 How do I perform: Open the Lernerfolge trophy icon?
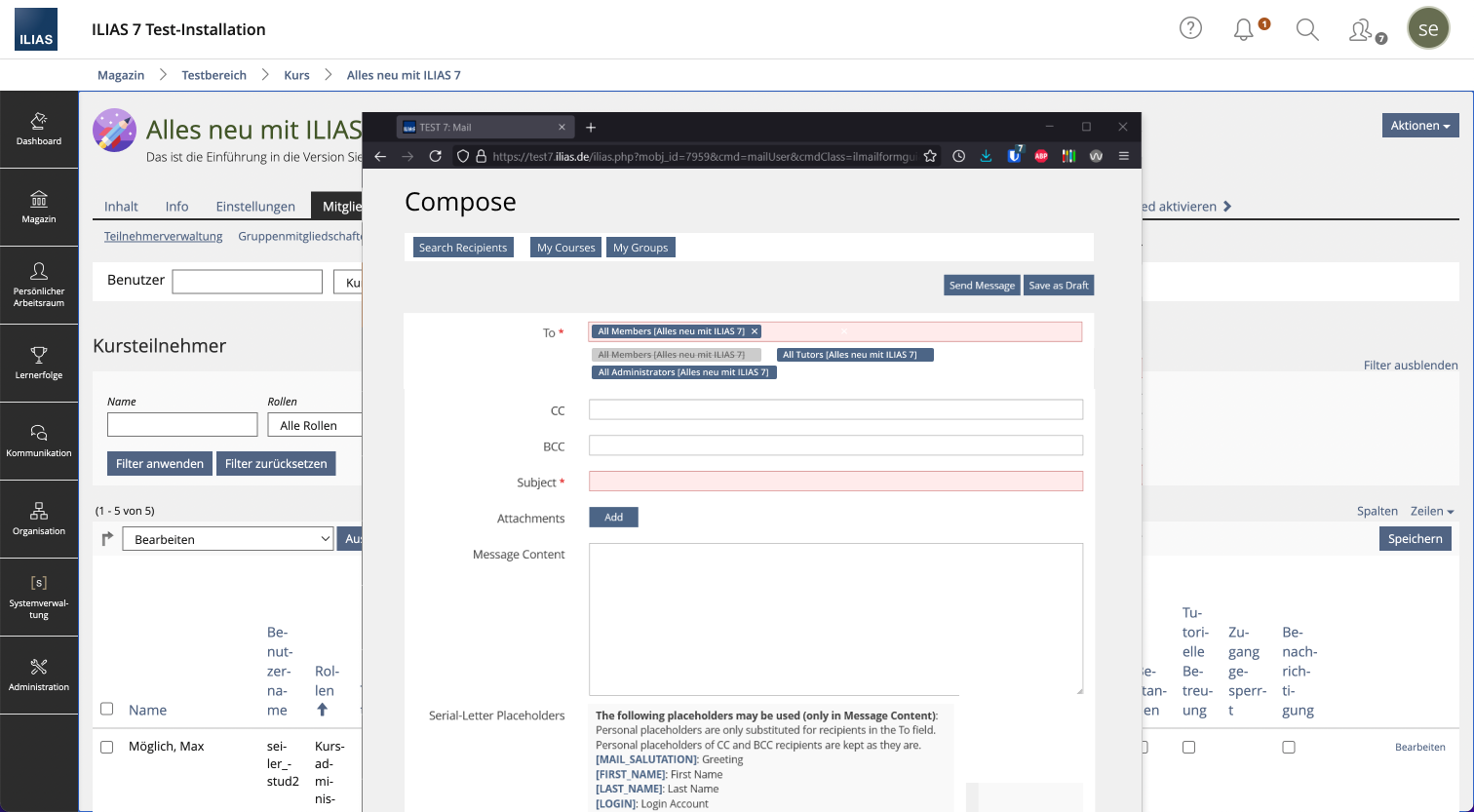(x=39, y=362)
